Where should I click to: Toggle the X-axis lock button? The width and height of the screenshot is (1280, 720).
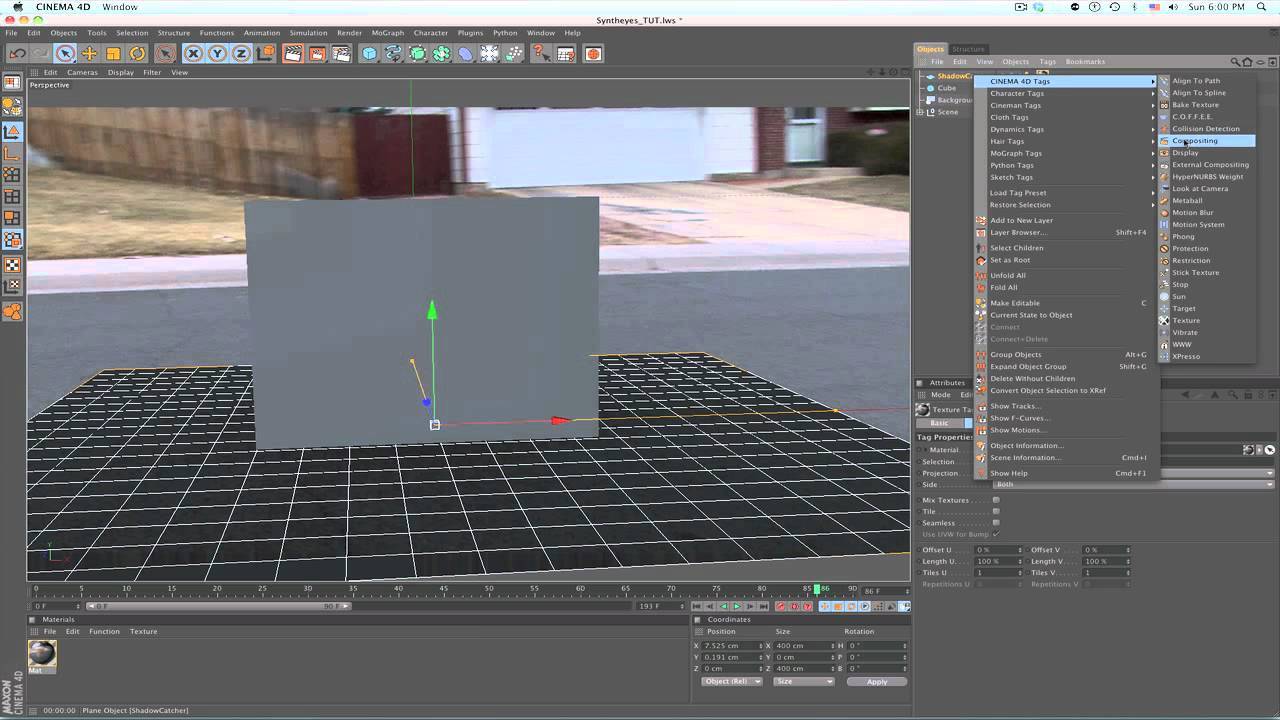click(193, 54)
